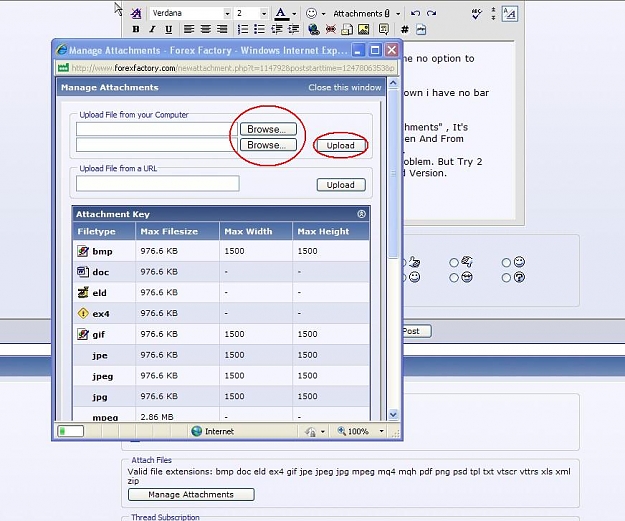Click the ex4 filetype row

221,313
